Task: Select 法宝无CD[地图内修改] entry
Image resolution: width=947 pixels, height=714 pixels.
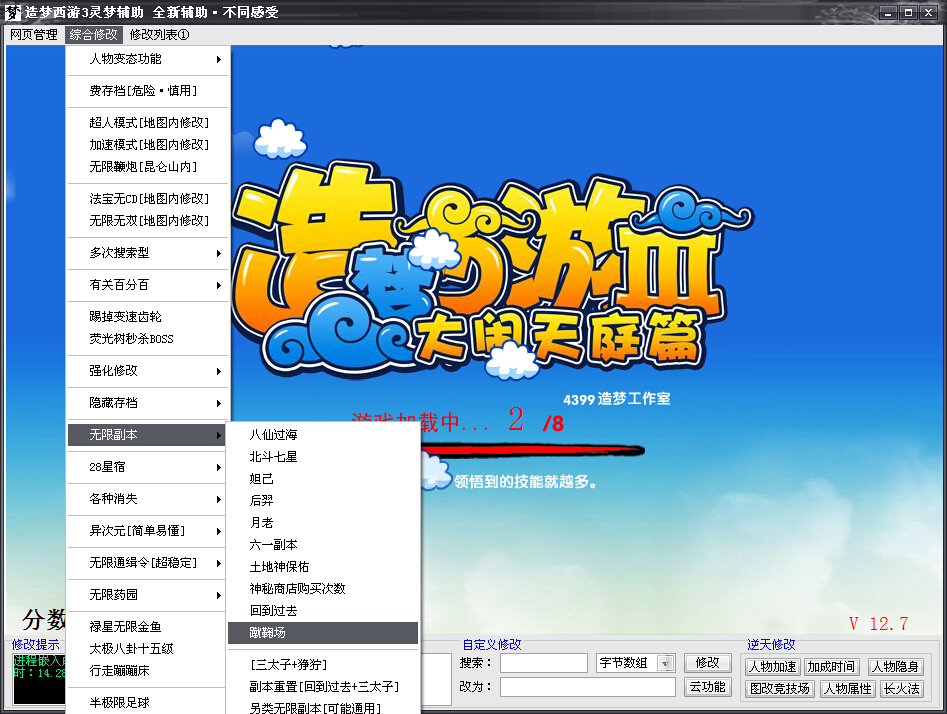Action: [149, 199]
